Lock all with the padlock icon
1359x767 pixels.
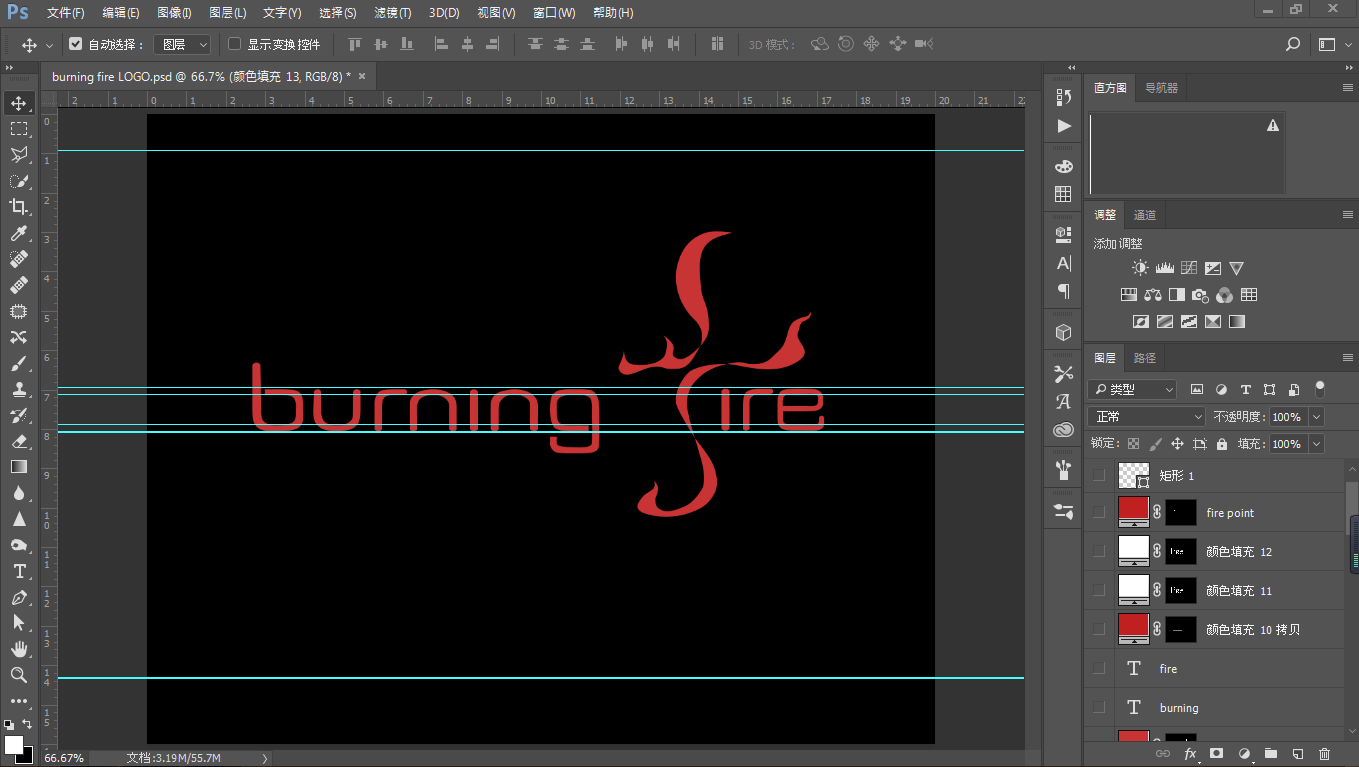[x=1221, y=443]
